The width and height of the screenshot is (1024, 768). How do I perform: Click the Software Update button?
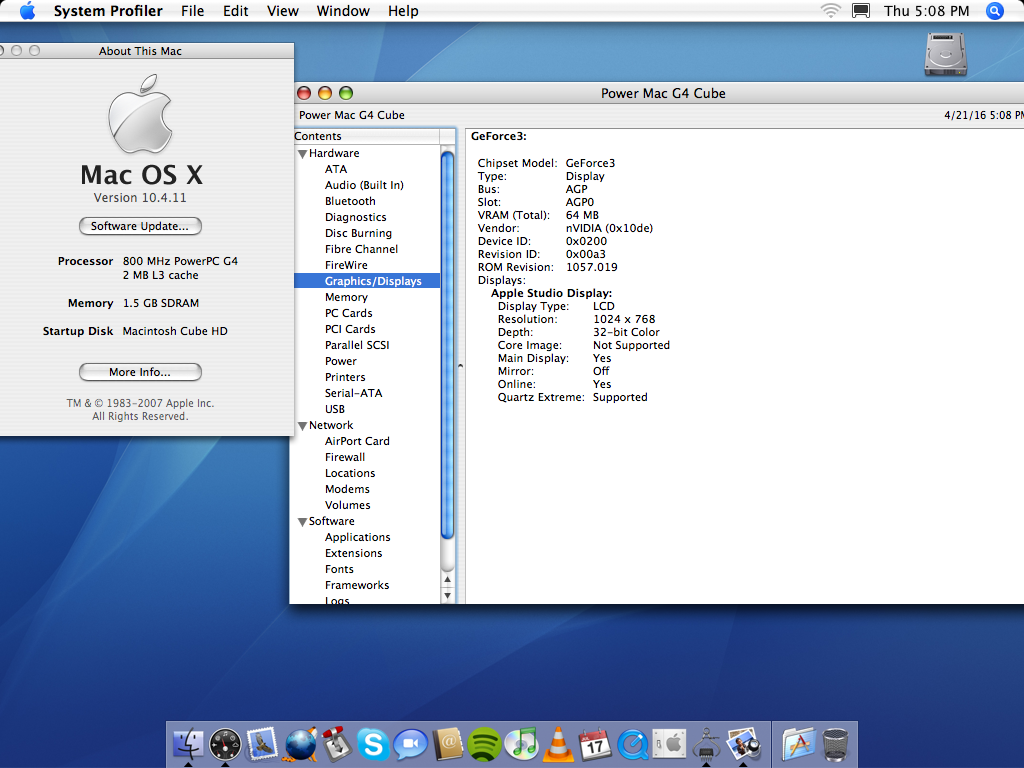pos(140,226)
